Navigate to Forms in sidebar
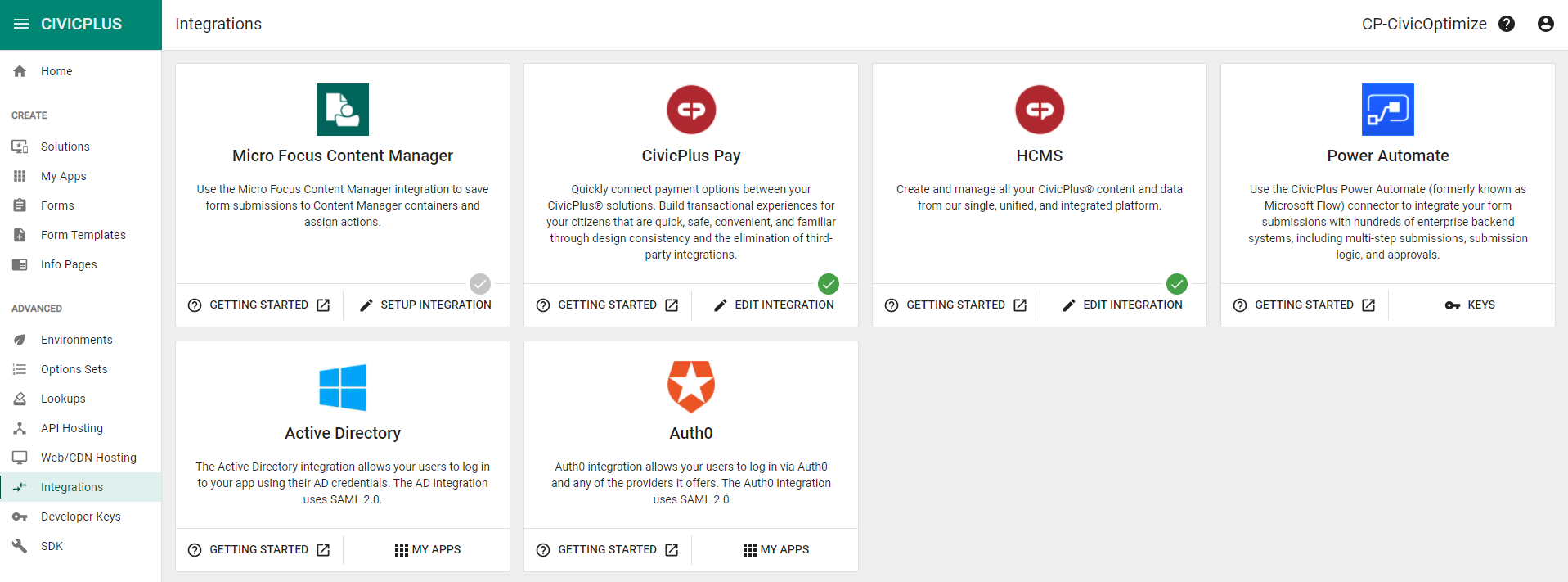 click(81, 205)
